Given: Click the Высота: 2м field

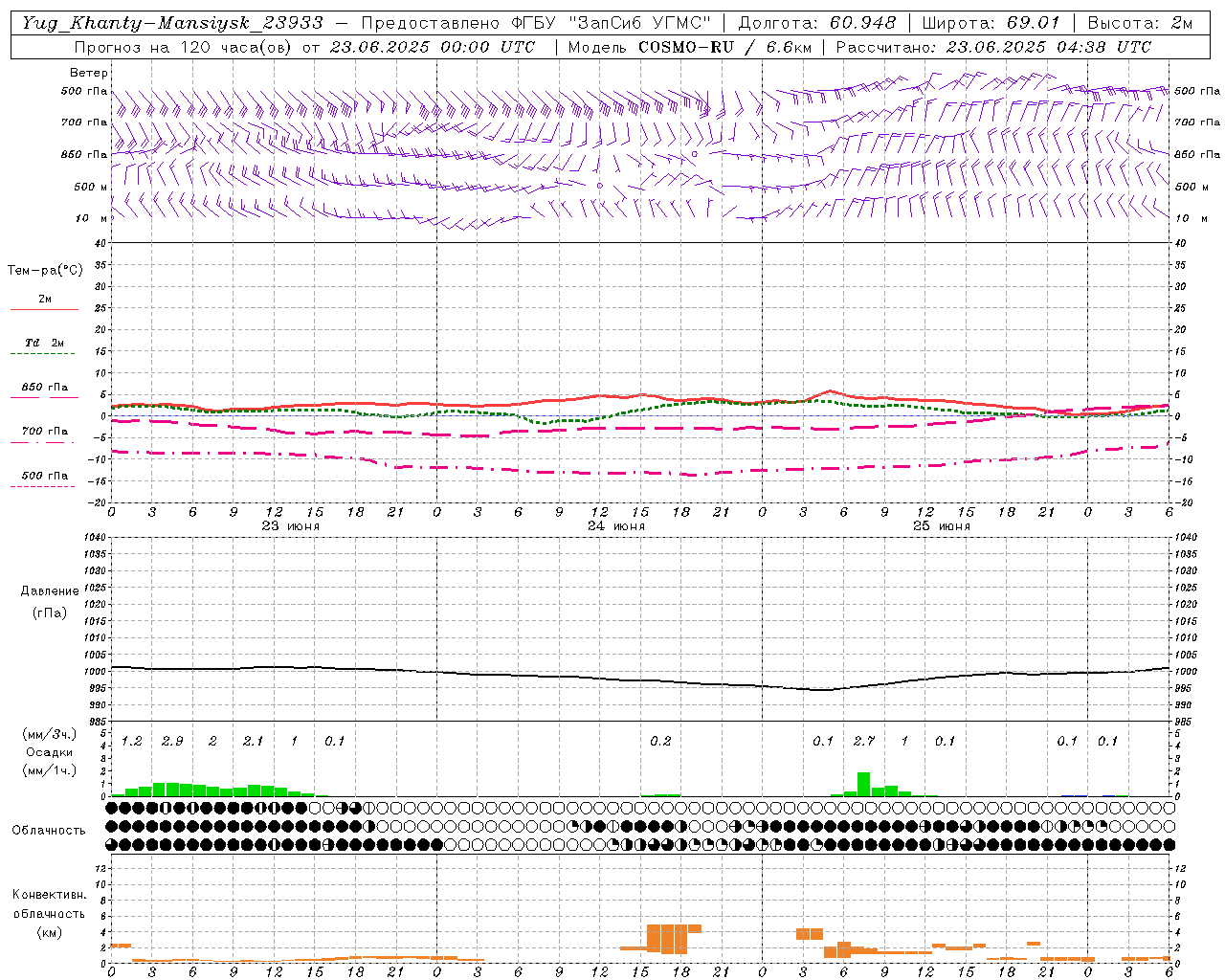Looking at the screenshot, I should click(x=1139, y=23).
